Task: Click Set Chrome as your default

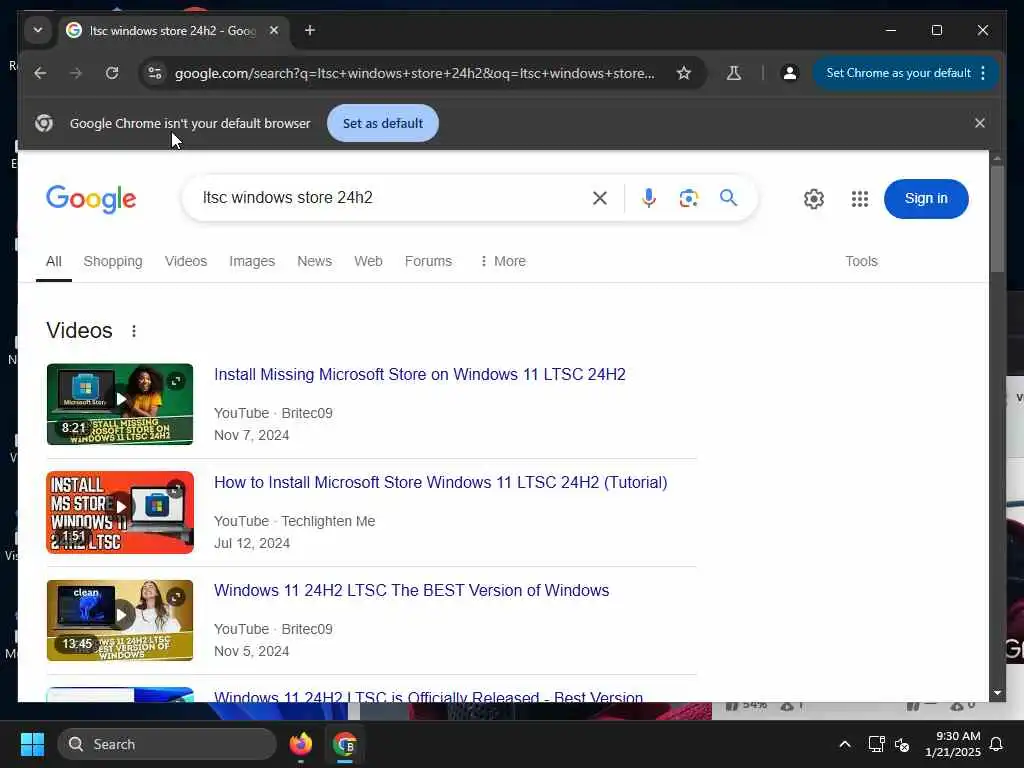Action: tap(899, 73)
